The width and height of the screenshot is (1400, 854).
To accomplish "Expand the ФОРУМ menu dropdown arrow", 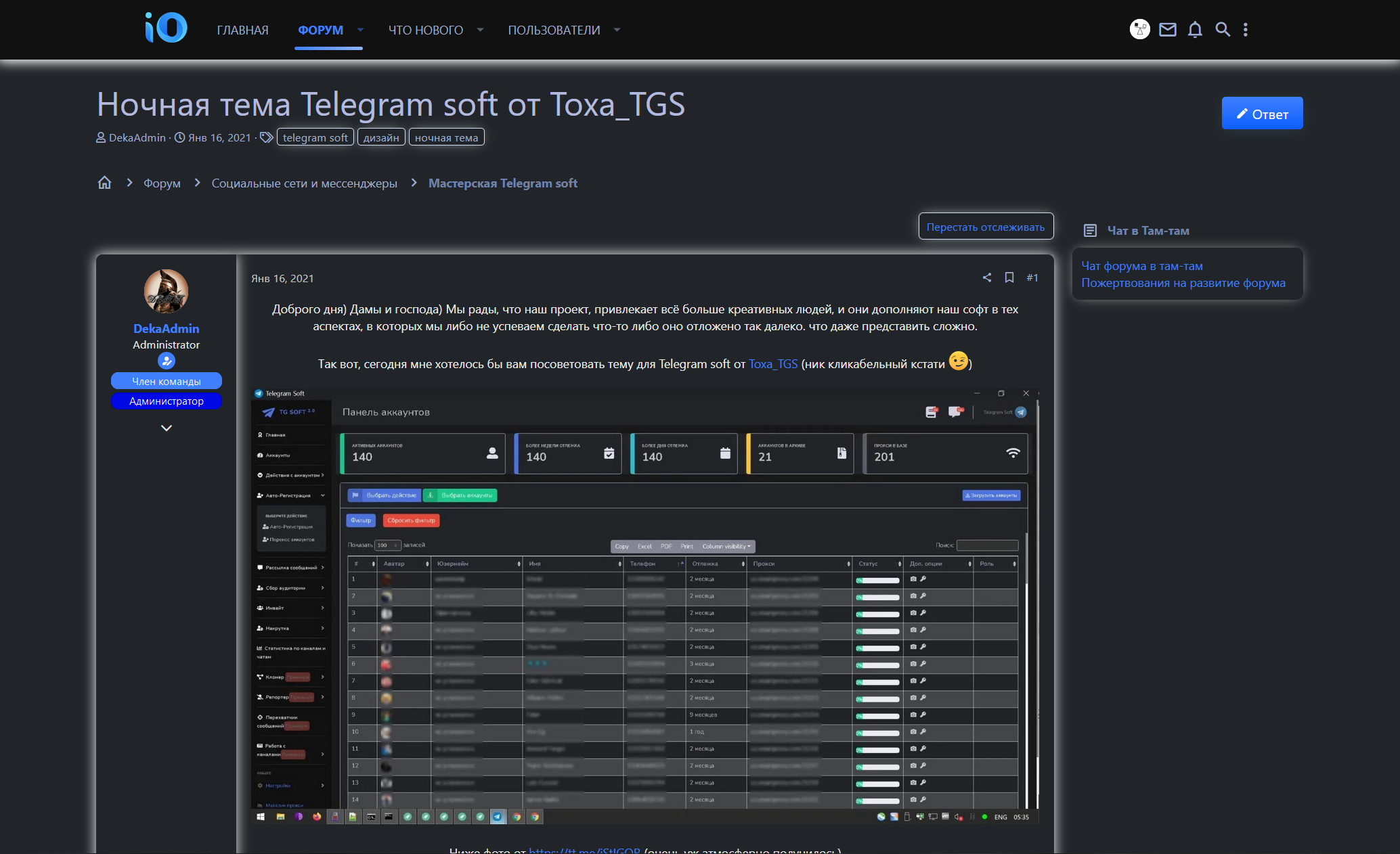I will (360, 30).
